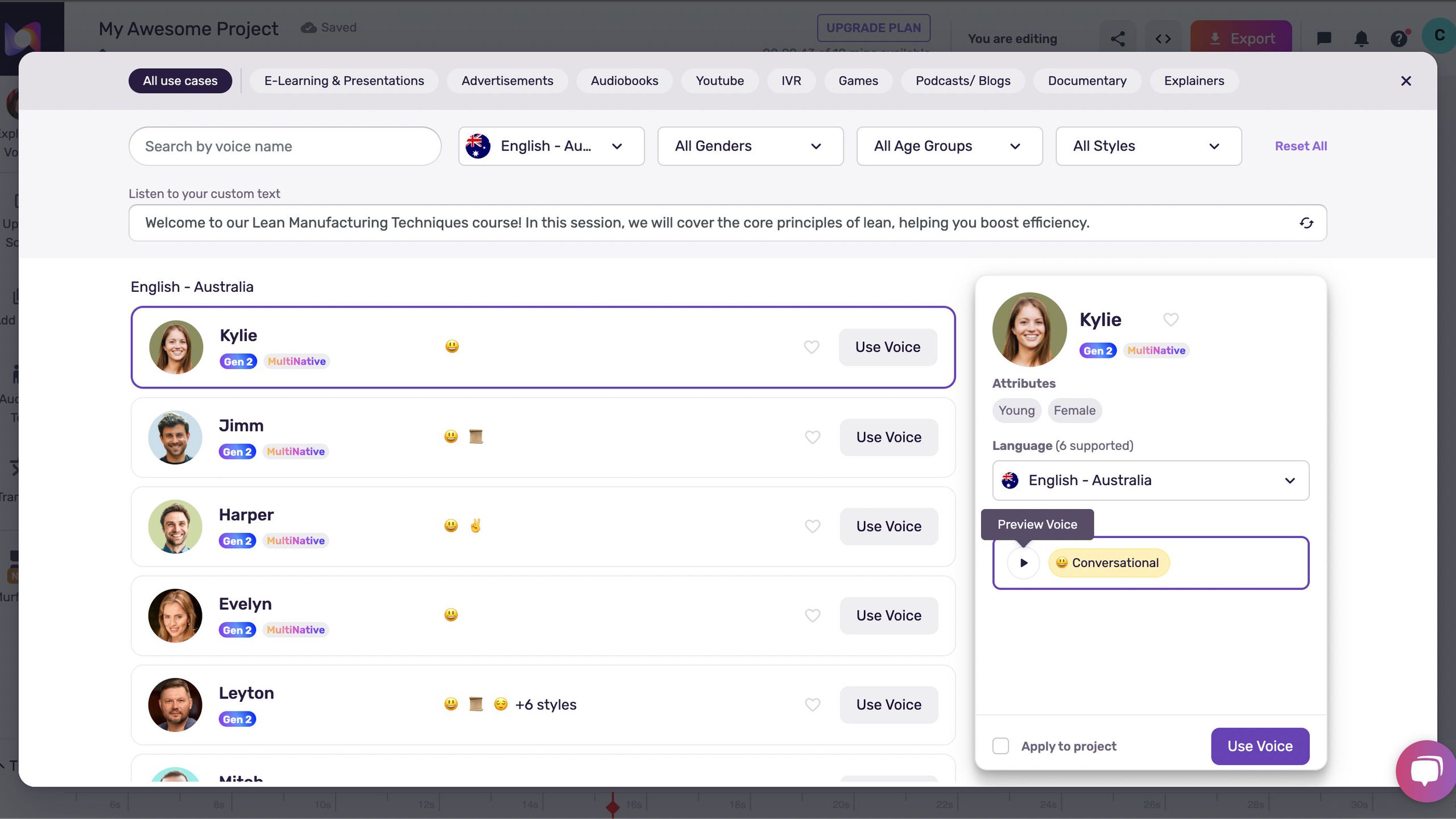Select E-Learning & Presentations tab

[x=344, y=81]
